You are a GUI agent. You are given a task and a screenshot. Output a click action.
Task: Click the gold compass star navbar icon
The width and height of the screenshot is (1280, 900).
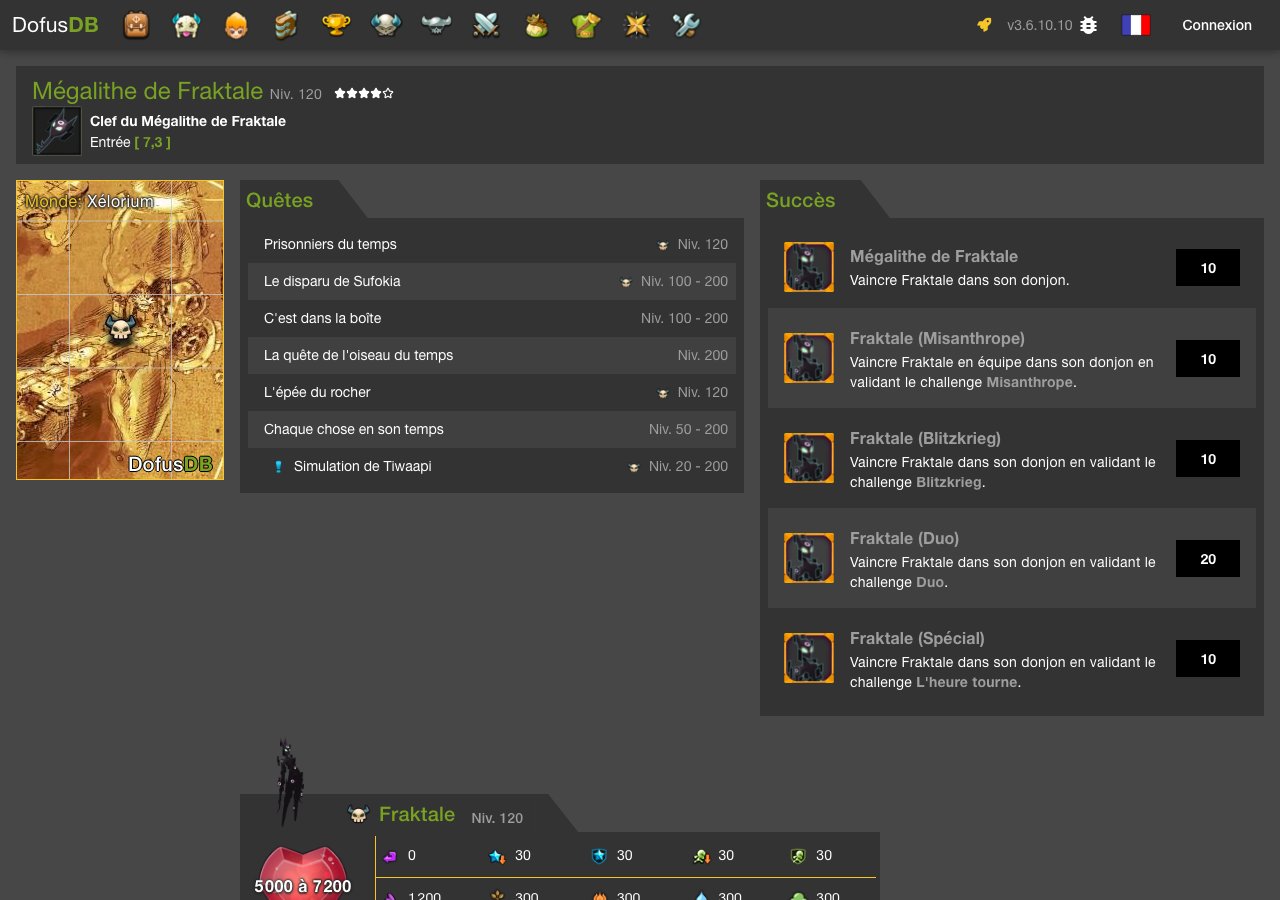(x=636, y=25)
